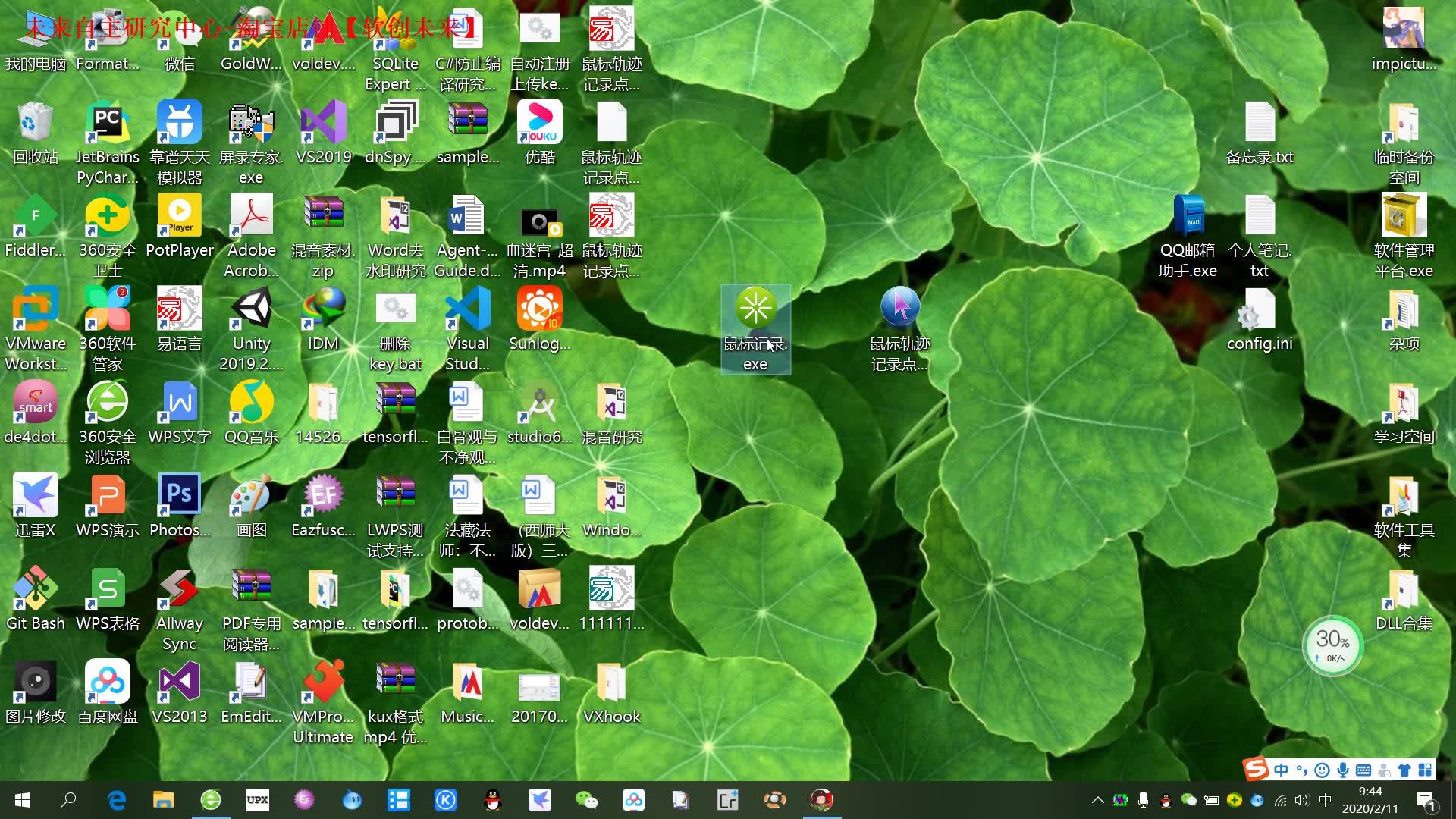Screen dimensions: 1456x819
Task: Open the 学习空间 folder shortcut
Action: (x=1404, y=413)
